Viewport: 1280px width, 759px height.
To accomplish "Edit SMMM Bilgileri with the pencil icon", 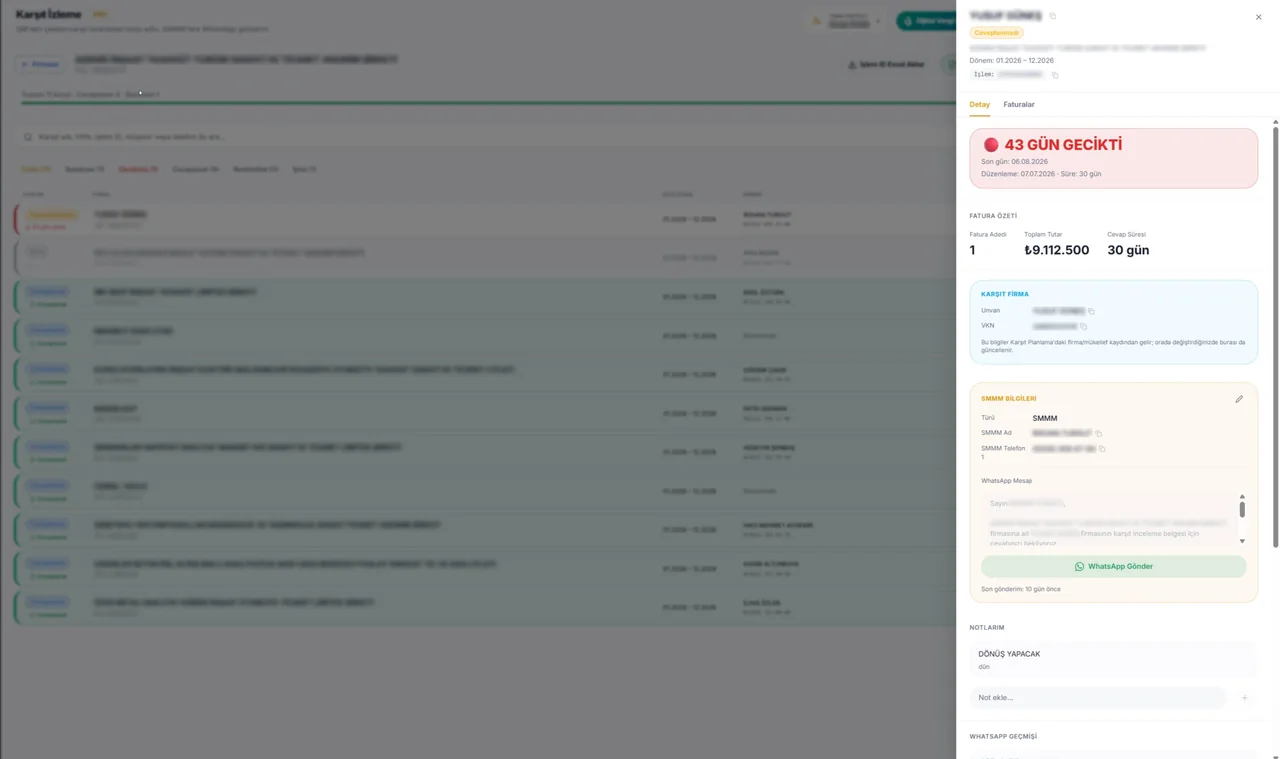I will pyautogui.click(x=1239, y=399).
